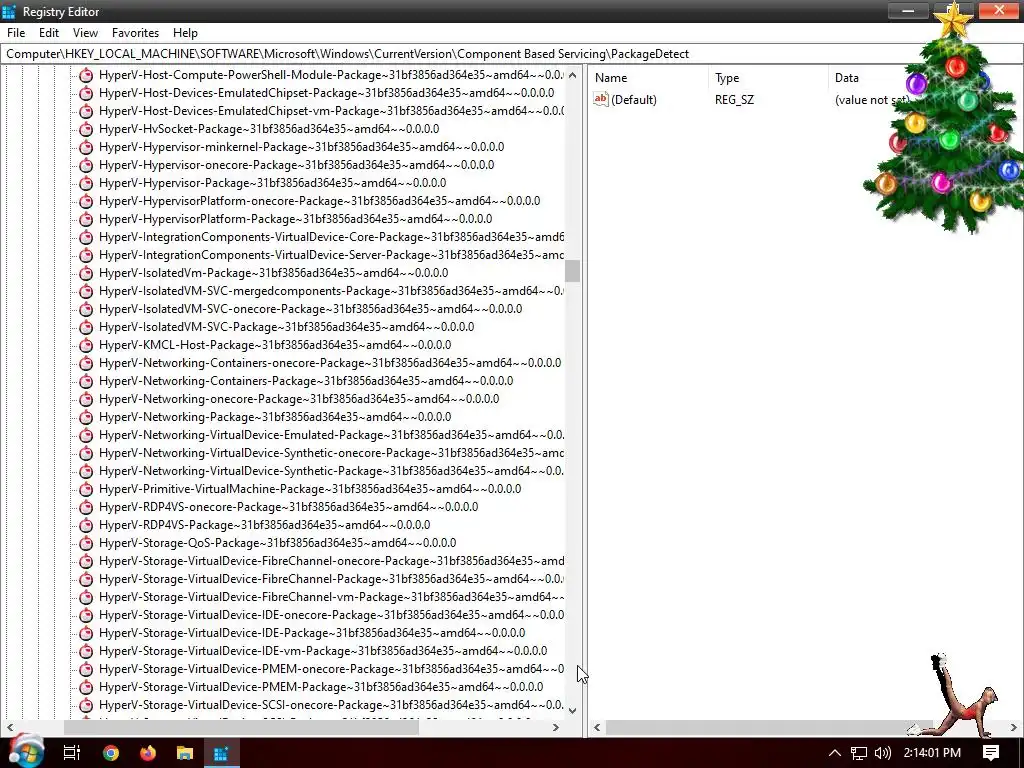The height and width of the screenshot is (768, 1024).
Task: Select HyperV-Storage-VirtualDevice-FibreChannel-Package key
Action: pos(331,579)
